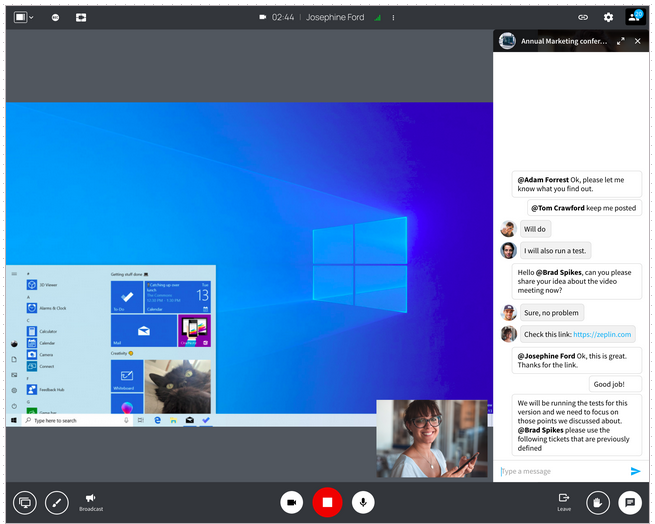Open the participants list with badge 20
655x524 pixels.
coord(635,17)
